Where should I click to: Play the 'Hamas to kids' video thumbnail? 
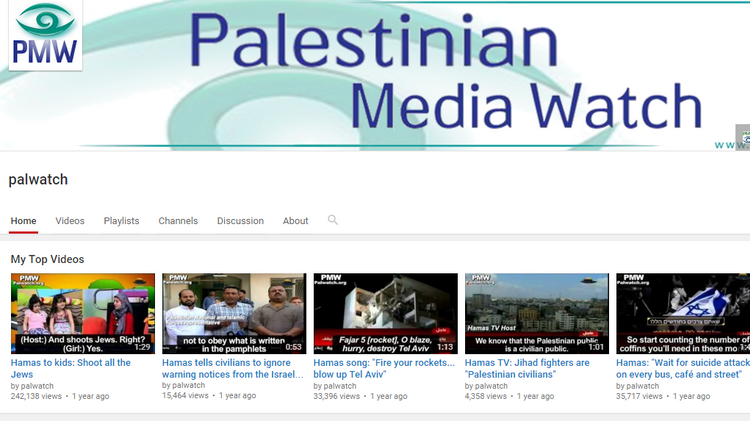83,313
